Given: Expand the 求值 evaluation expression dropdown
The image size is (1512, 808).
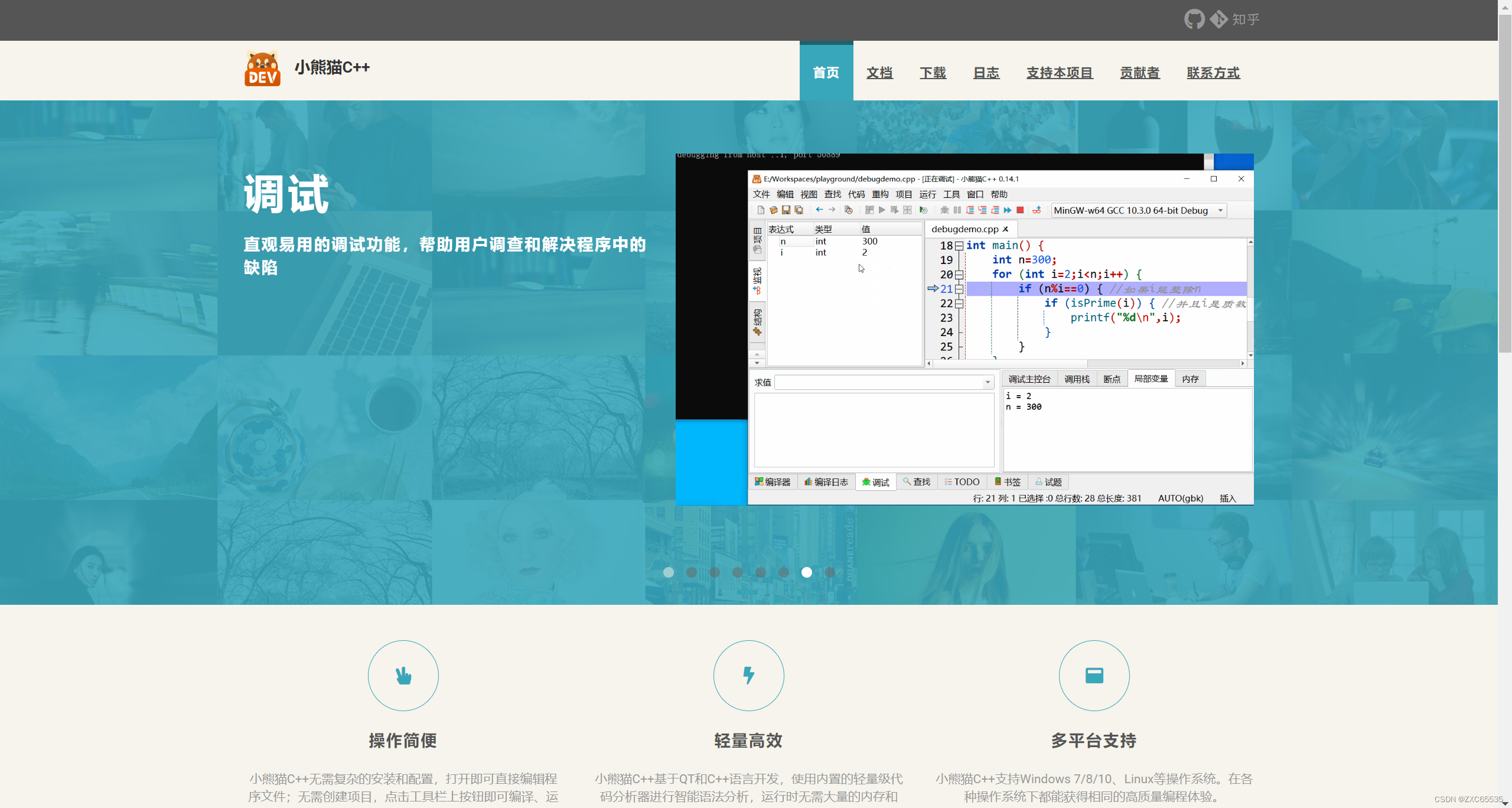Looking at the screenshot, I should pos(988,382).
